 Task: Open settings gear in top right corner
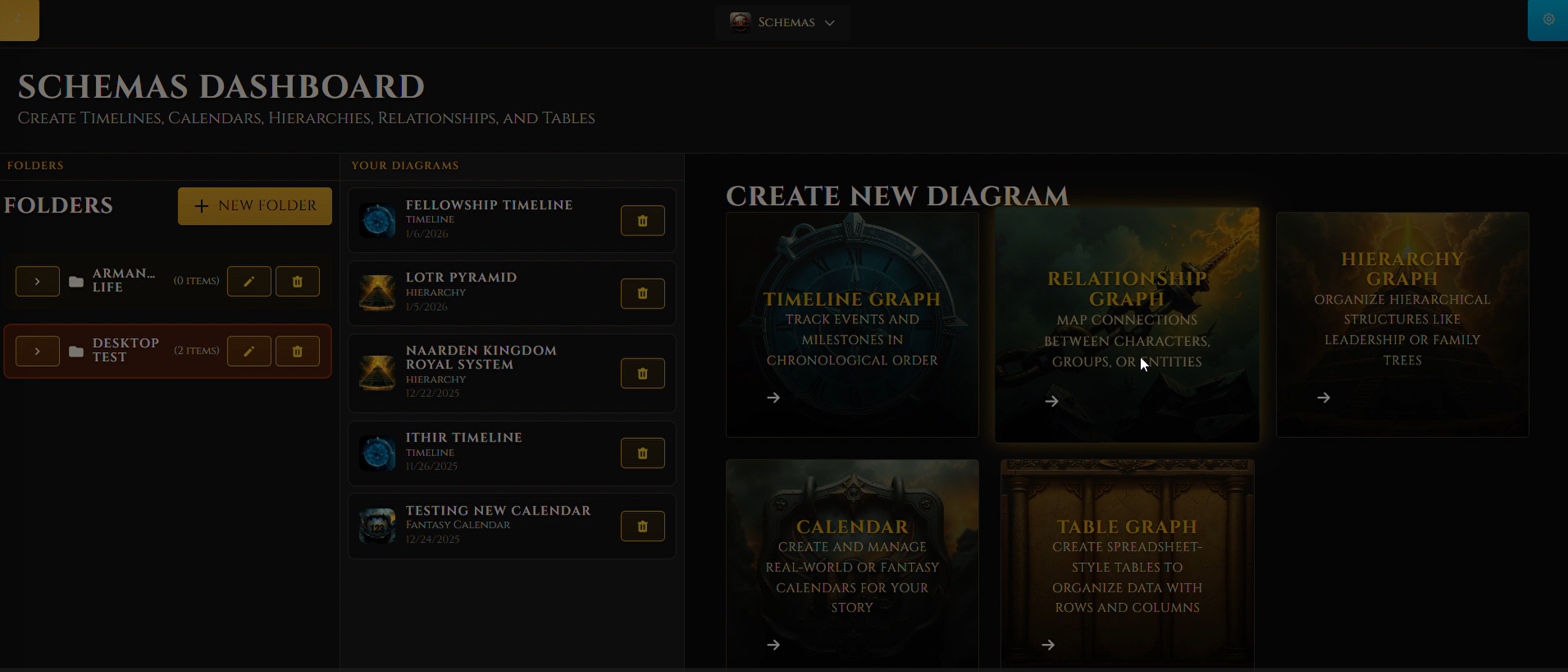1548,20
